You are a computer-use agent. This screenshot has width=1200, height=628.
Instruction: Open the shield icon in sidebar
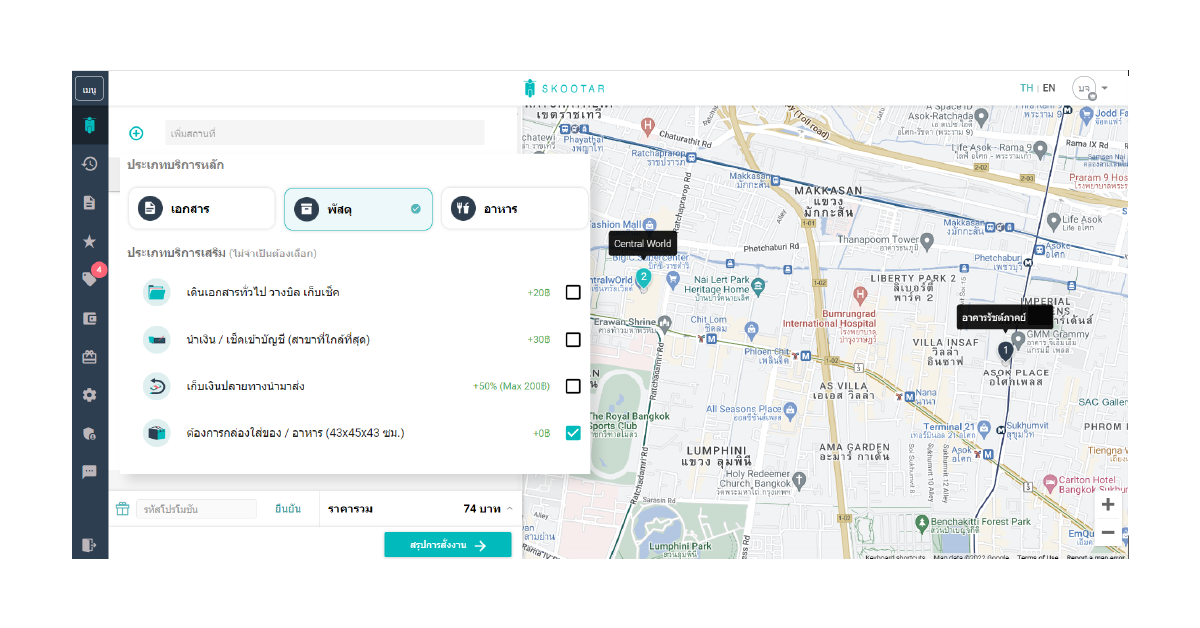(x=89, y=433)
